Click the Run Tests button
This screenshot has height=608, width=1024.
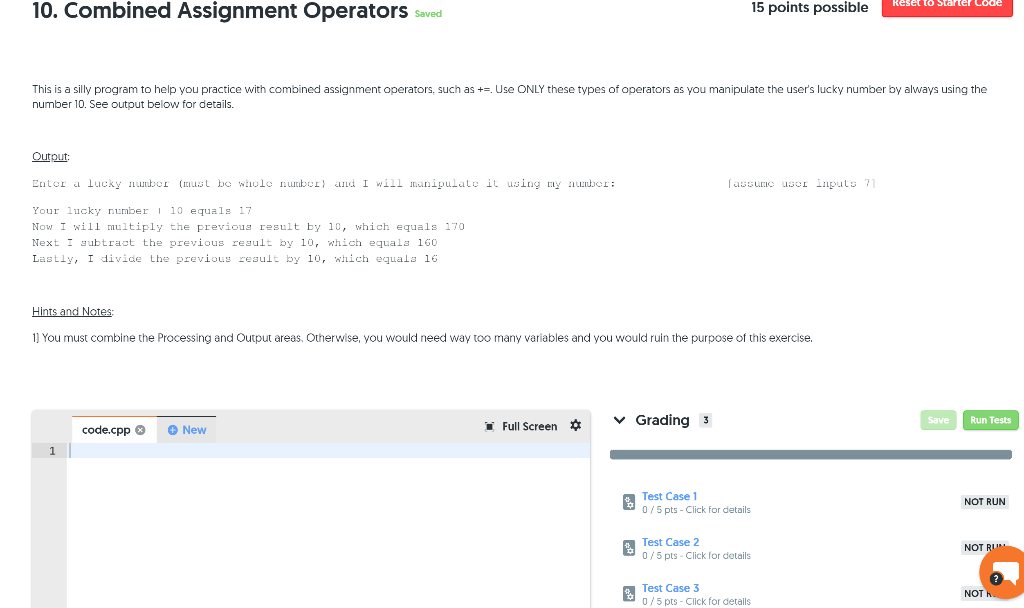(990, 420)
